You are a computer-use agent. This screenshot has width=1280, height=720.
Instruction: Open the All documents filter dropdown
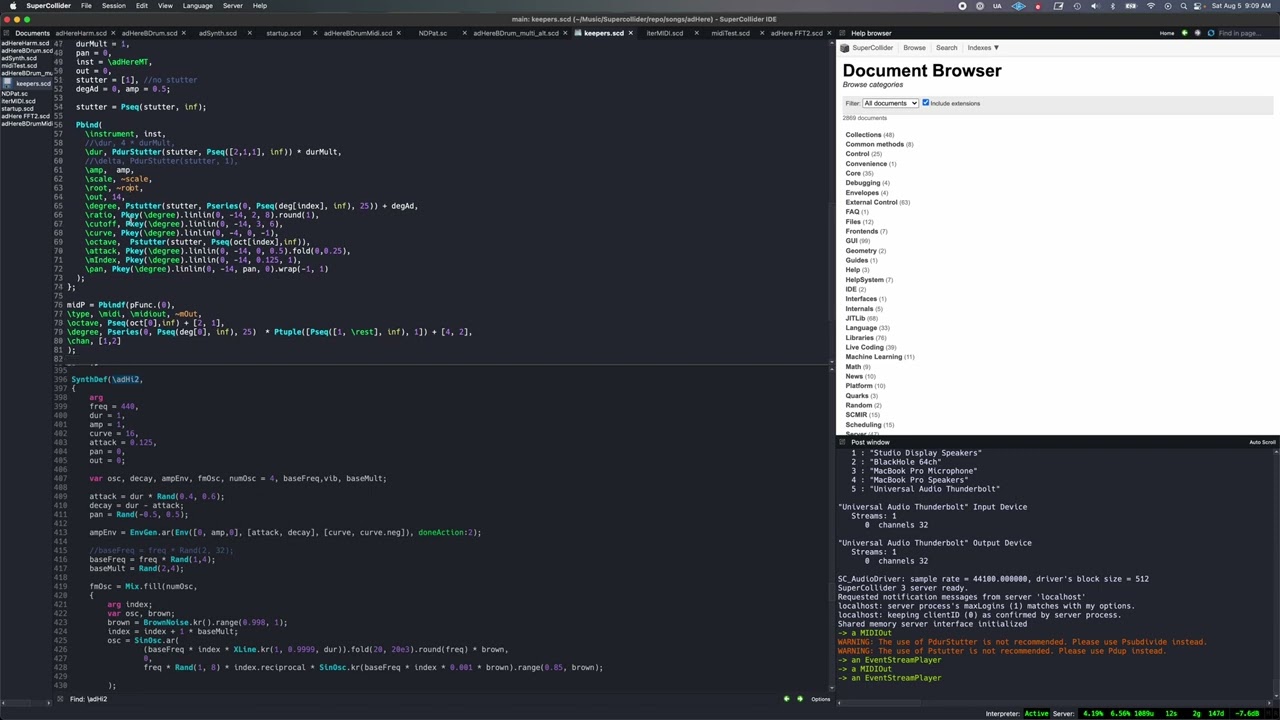point(890,103)
